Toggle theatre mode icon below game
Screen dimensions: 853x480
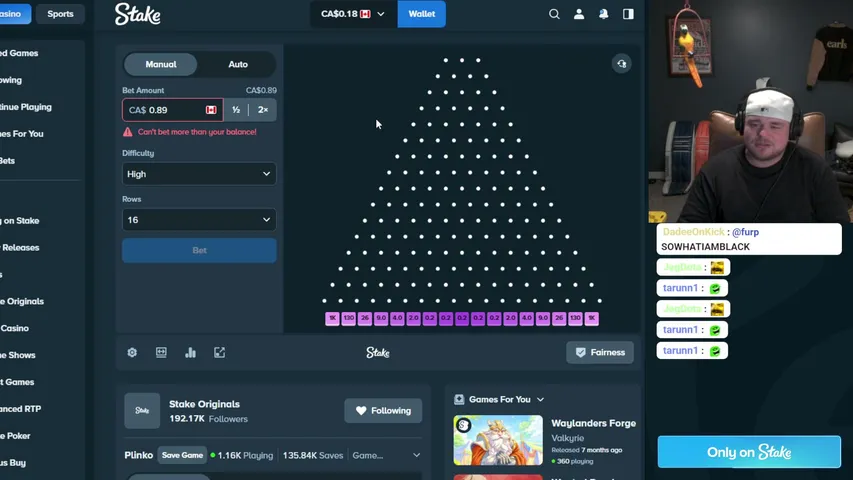point(161,353)
